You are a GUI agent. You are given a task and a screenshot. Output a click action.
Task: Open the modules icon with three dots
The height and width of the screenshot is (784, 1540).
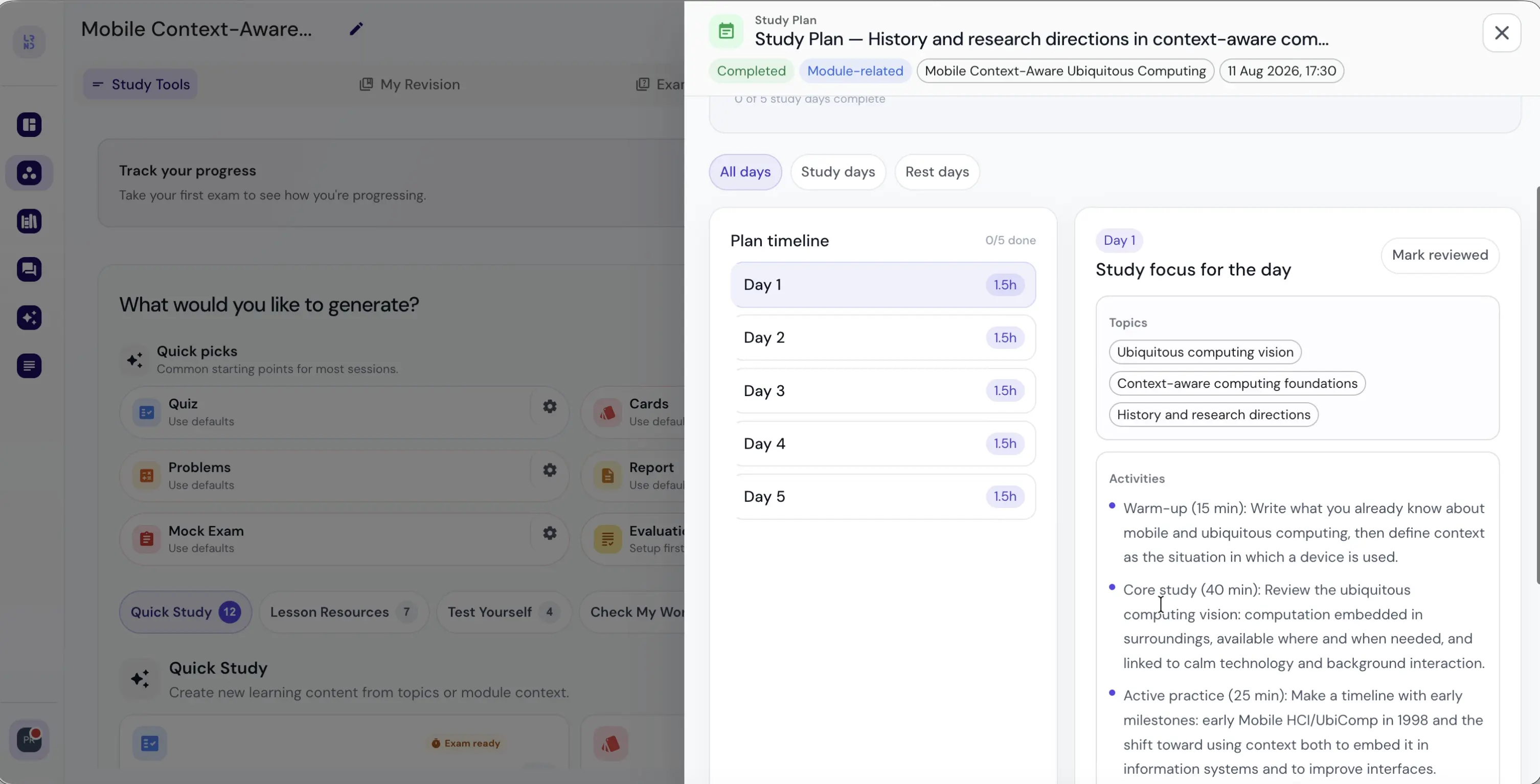click(29, 173)
